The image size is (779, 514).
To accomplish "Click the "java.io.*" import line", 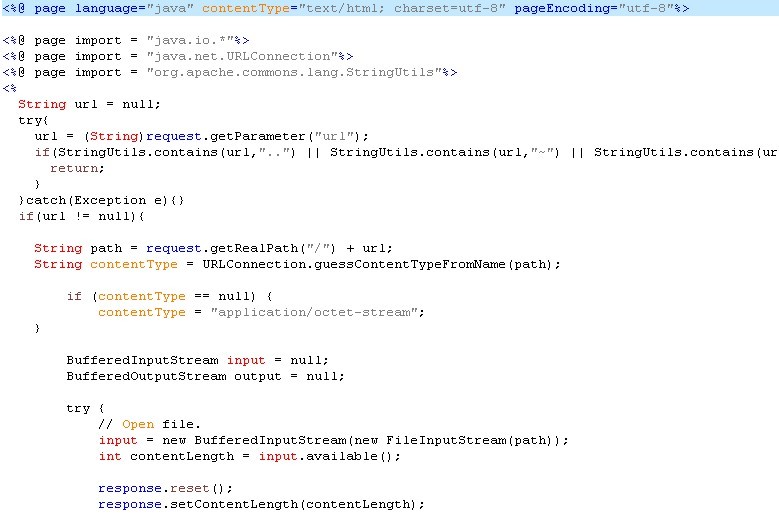I will (126, 40).
